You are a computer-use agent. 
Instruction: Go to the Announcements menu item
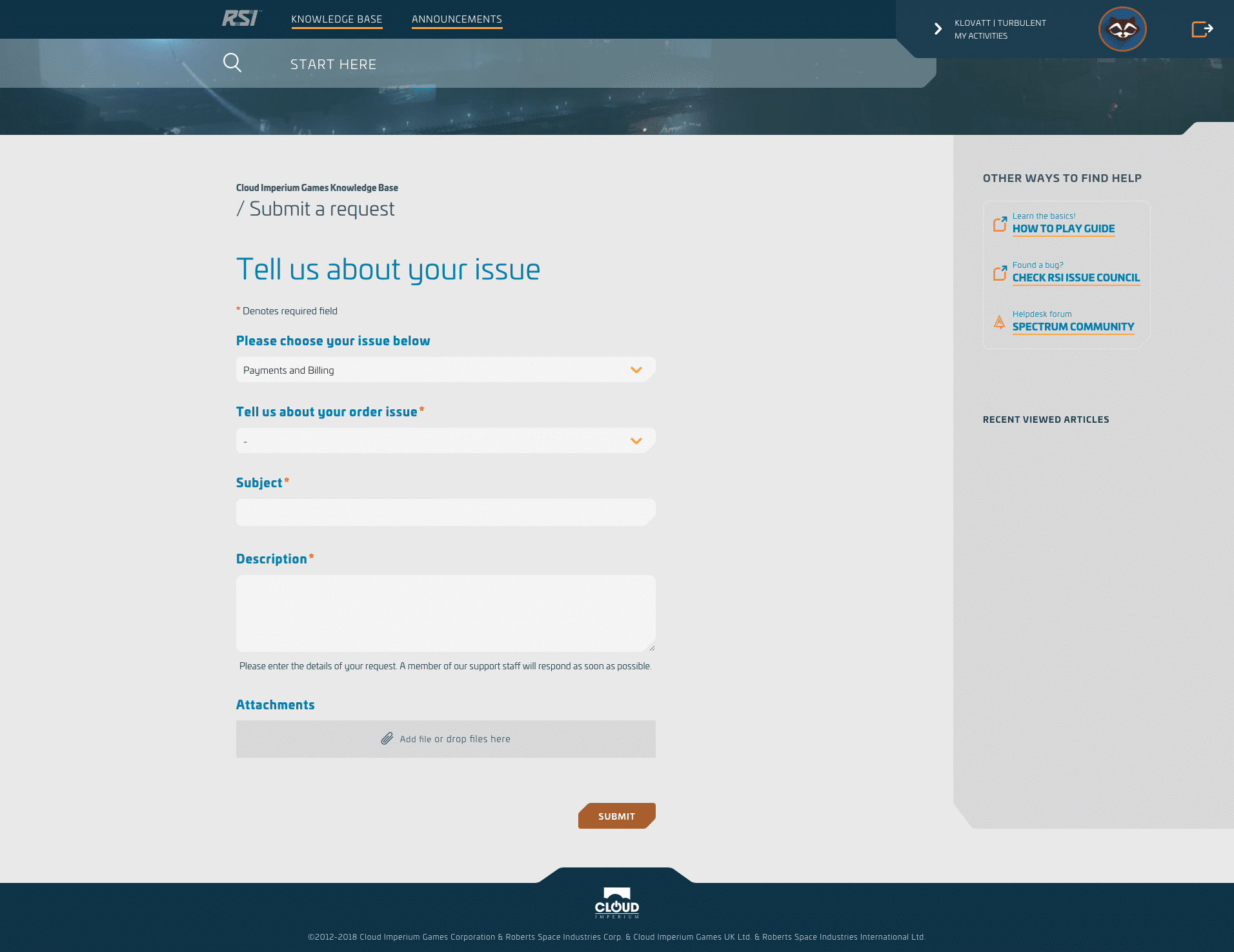coord(456,19)
